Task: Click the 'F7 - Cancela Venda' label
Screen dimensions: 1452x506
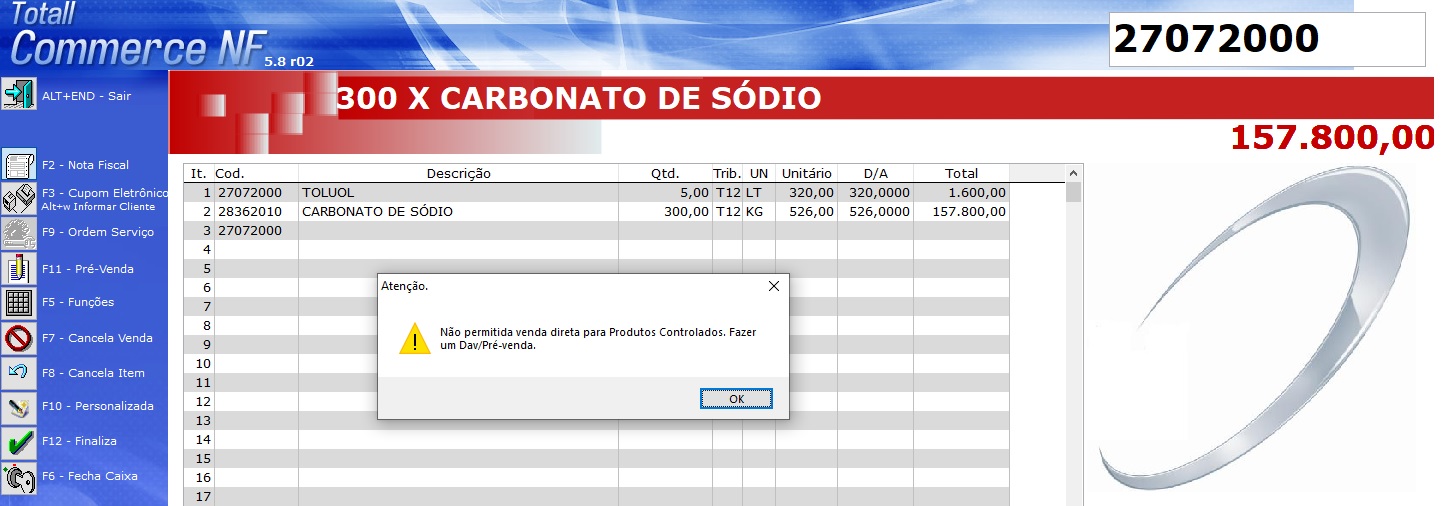Action: tap(97, 338)
